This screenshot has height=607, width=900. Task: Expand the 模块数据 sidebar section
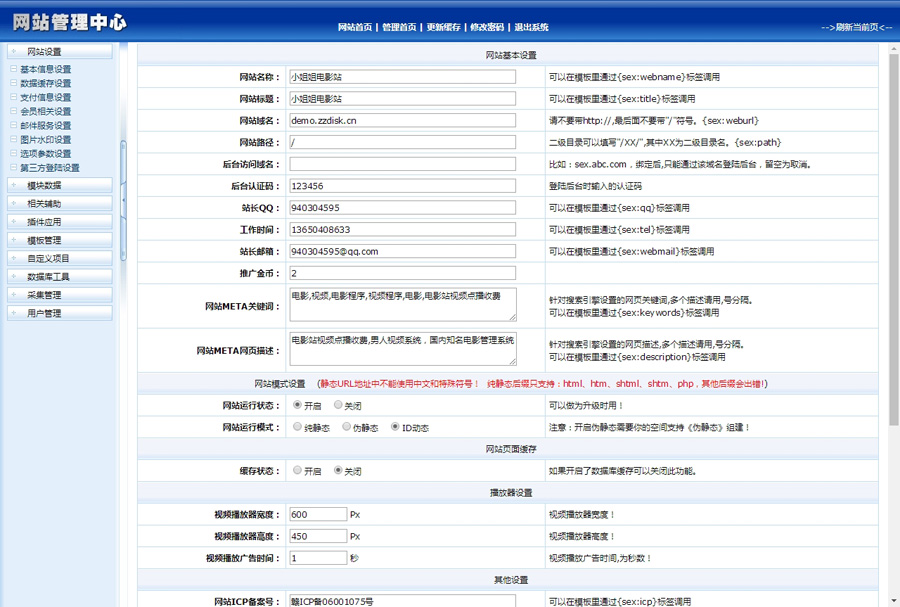(x=58, y=185)
